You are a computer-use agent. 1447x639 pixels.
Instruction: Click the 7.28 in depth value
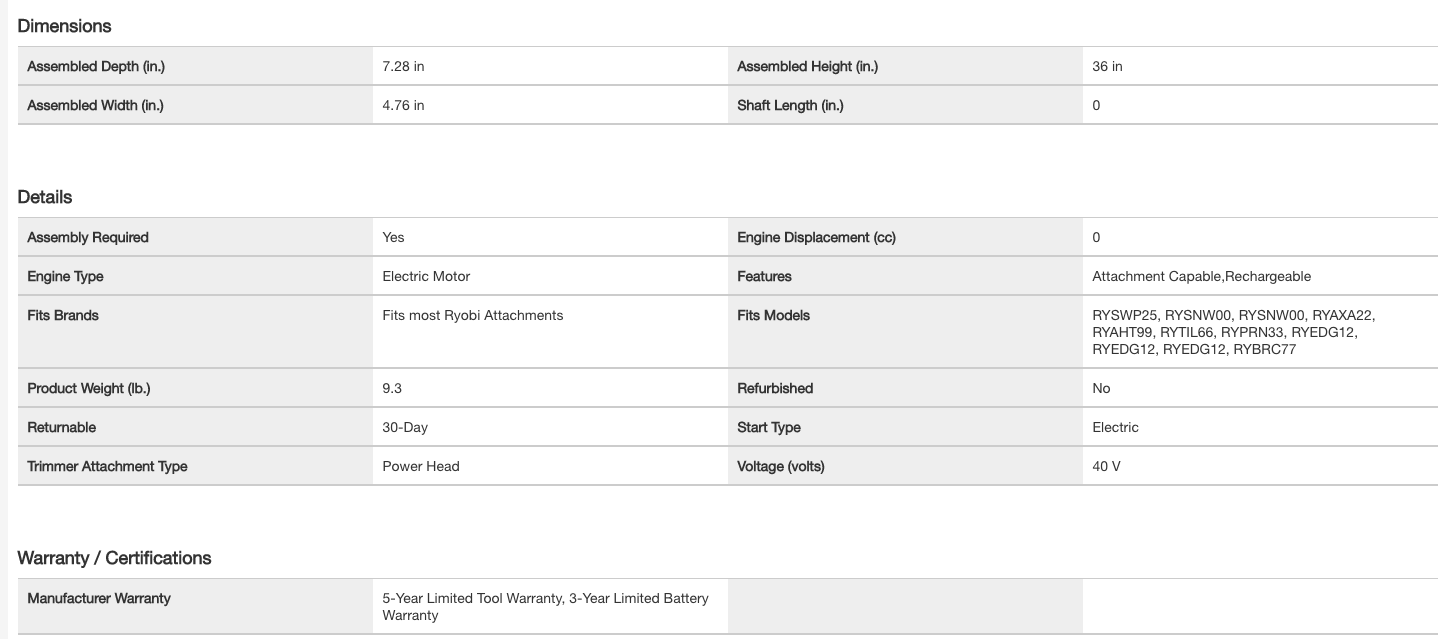click(x=403, y=67)
